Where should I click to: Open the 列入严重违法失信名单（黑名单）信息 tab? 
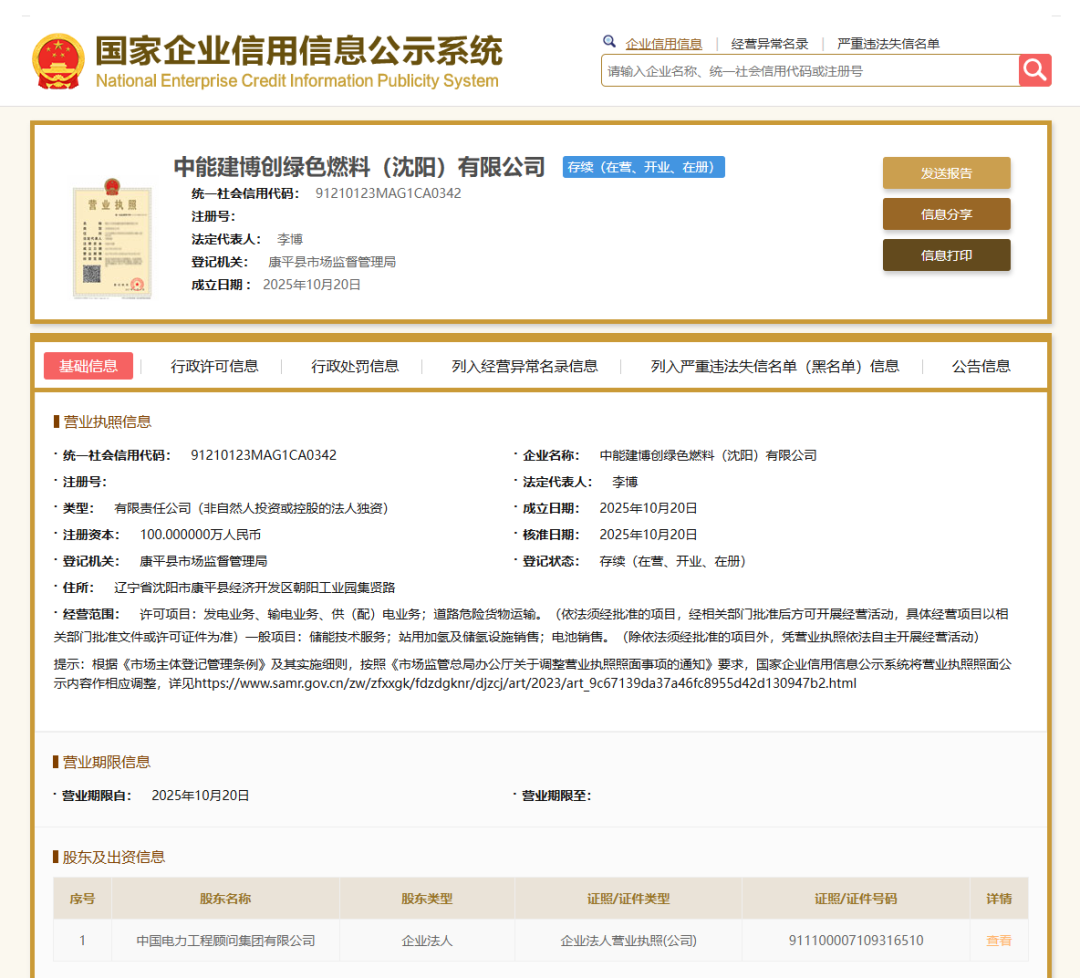tap(772, 366)
